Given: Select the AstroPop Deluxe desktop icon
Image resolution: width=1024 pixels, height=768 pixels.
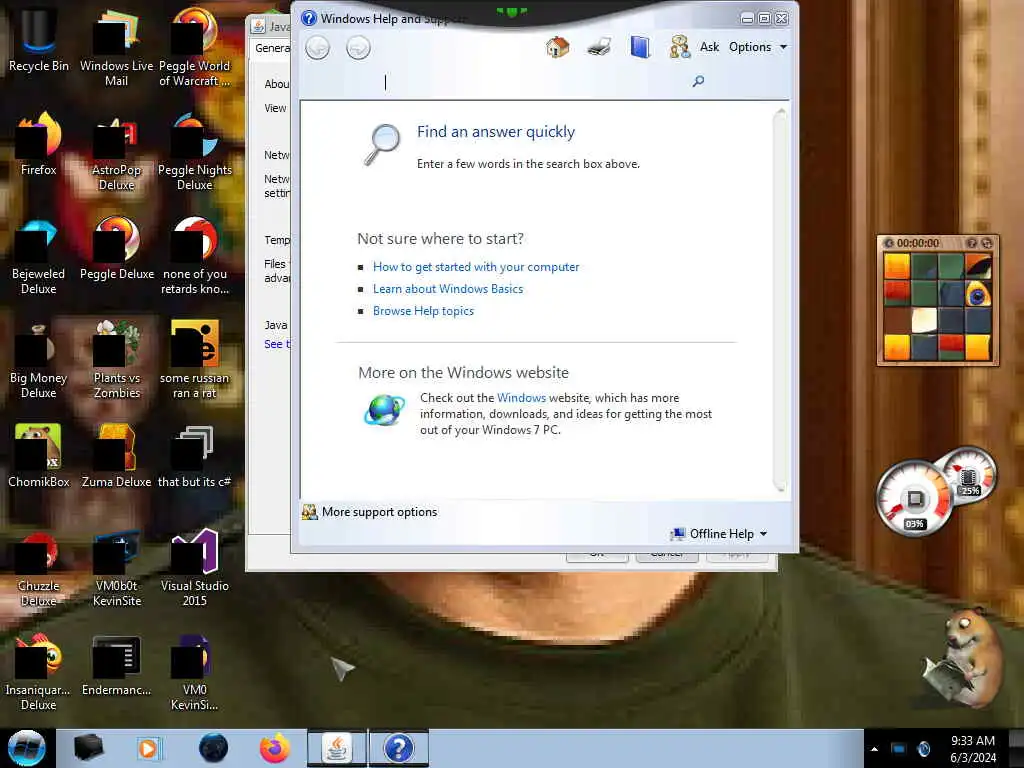Looking at the screenshot, I should point(116,152).
